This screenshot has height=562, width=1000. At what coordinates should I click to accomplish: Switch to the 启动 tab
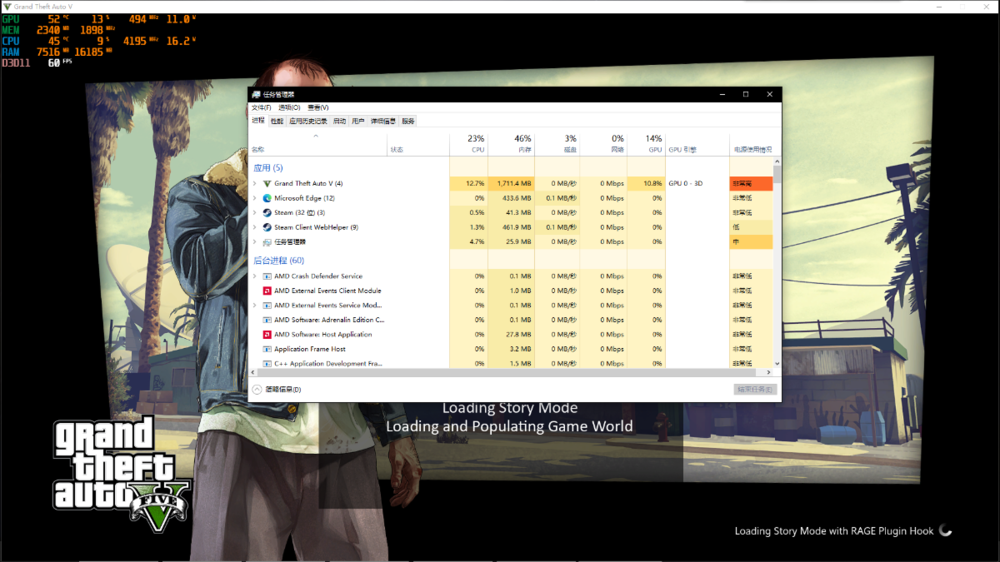click(x=339, y=121)
